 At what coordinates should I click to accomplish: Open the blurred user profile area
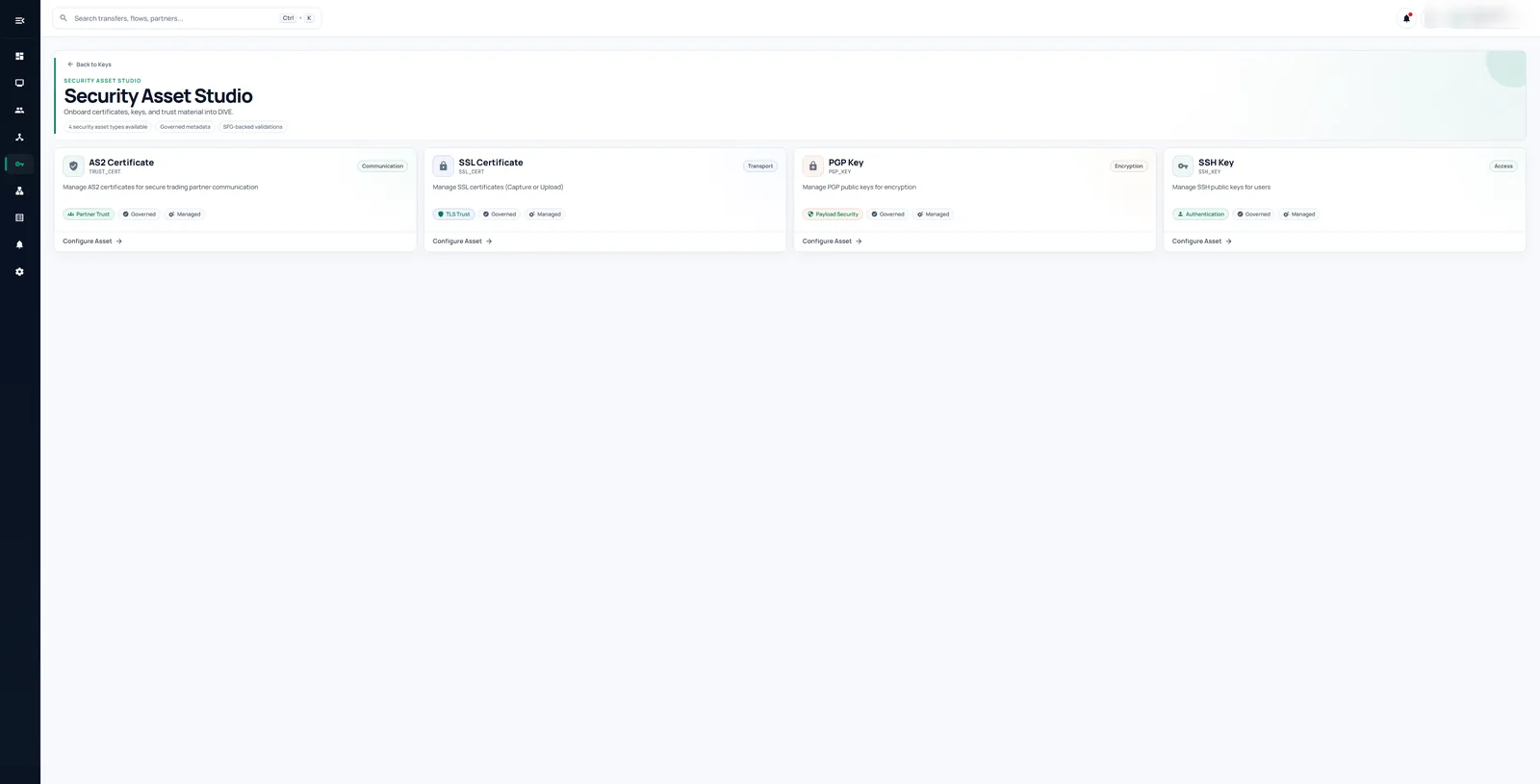click(x=1473, y=17)
